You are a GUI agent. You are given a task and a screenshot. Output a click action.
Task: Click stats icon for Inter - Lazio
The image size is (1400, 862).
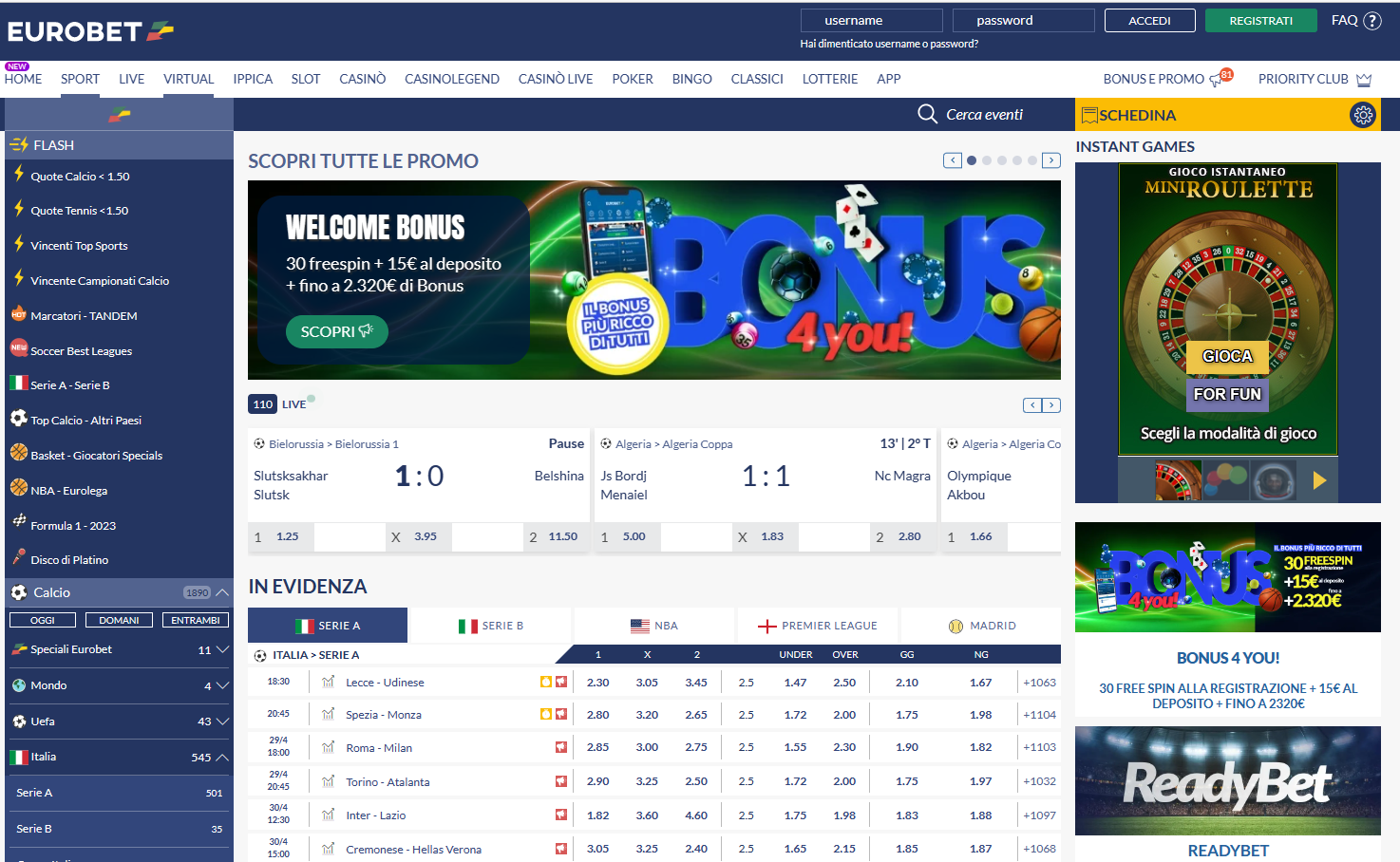click(328, 815)
